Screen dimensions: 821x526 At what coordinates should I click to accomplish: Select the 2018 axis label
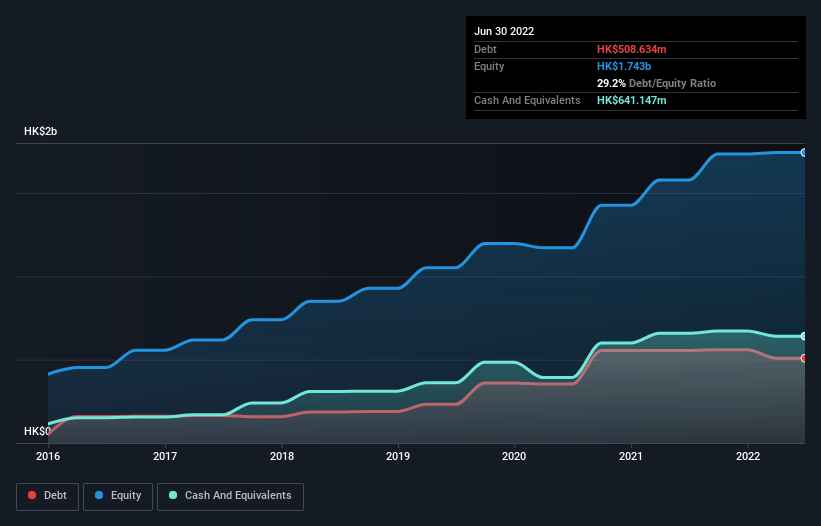(282, 456)
